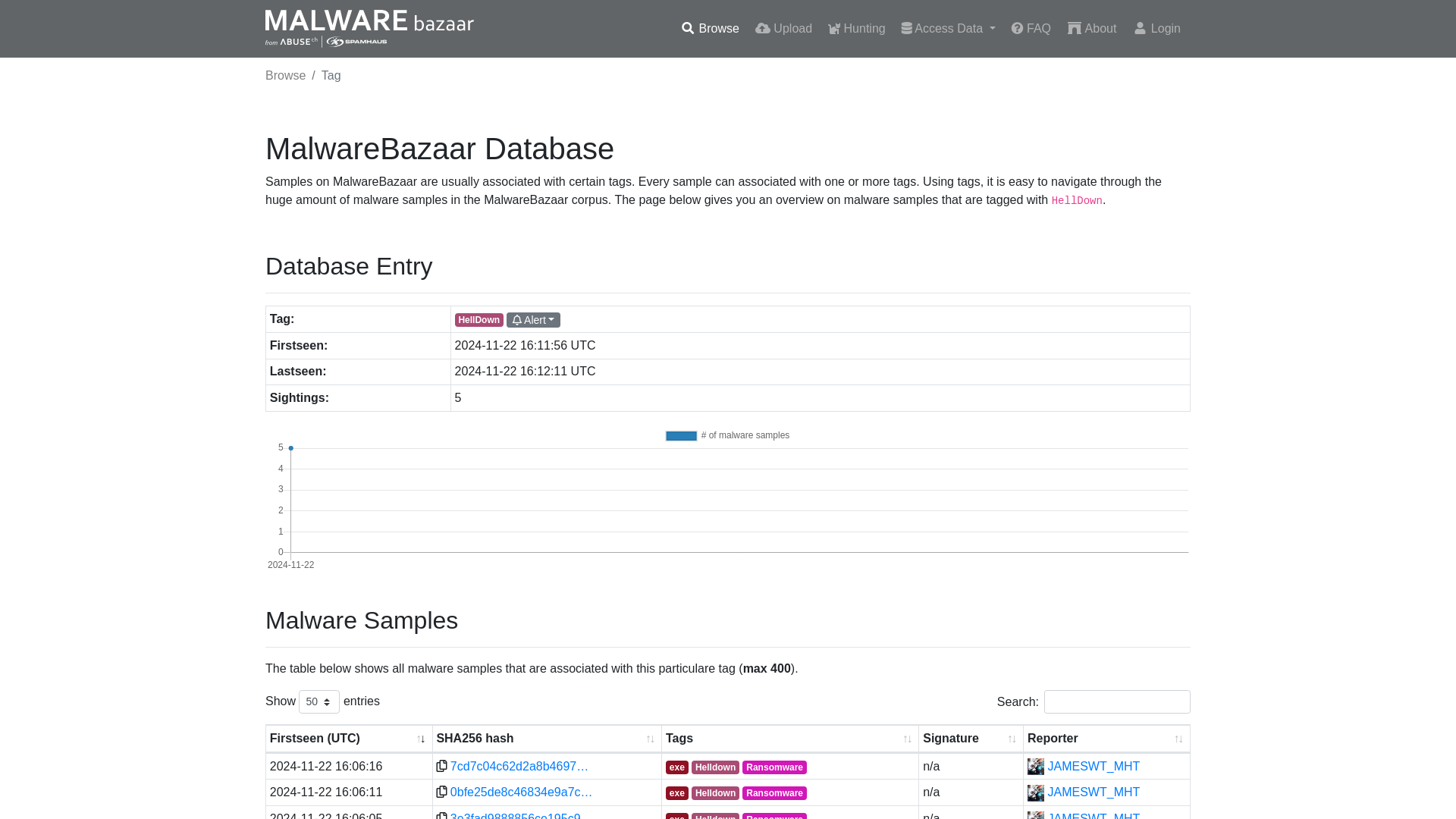Screen dimensions: 1456x819
Task: Click Ransomware tag in the 16:06:11 row
Action: [x=774, y=793]
